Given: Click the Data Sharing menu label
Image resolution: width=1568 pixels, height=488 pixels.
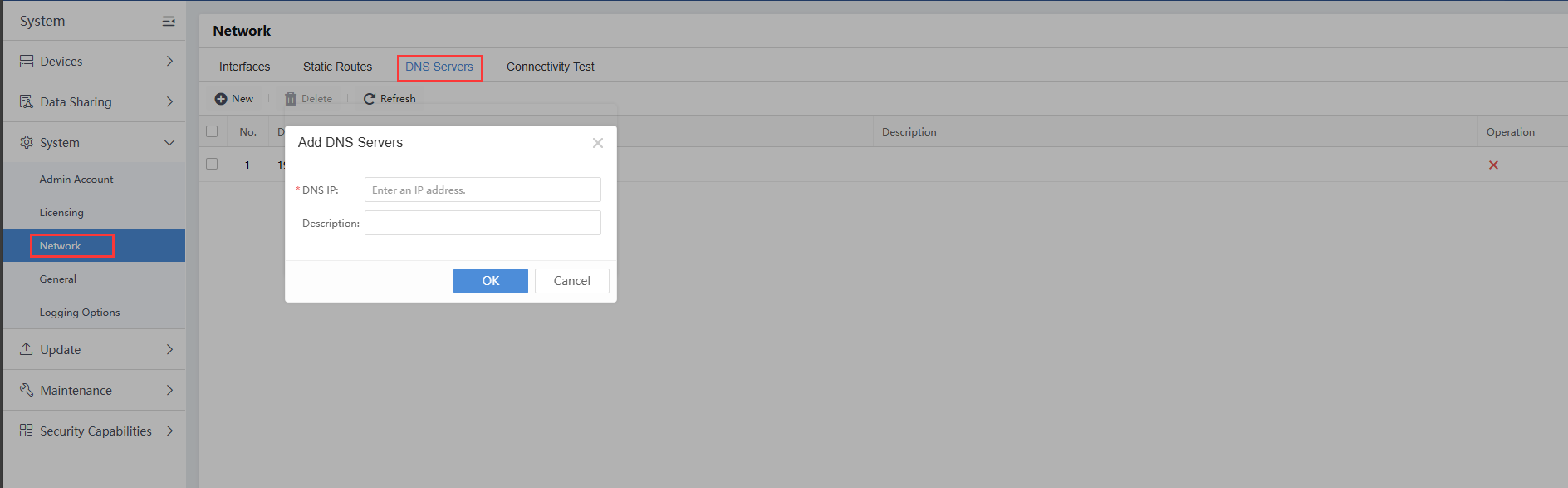Looking at the screenshot, I should 76,101.
